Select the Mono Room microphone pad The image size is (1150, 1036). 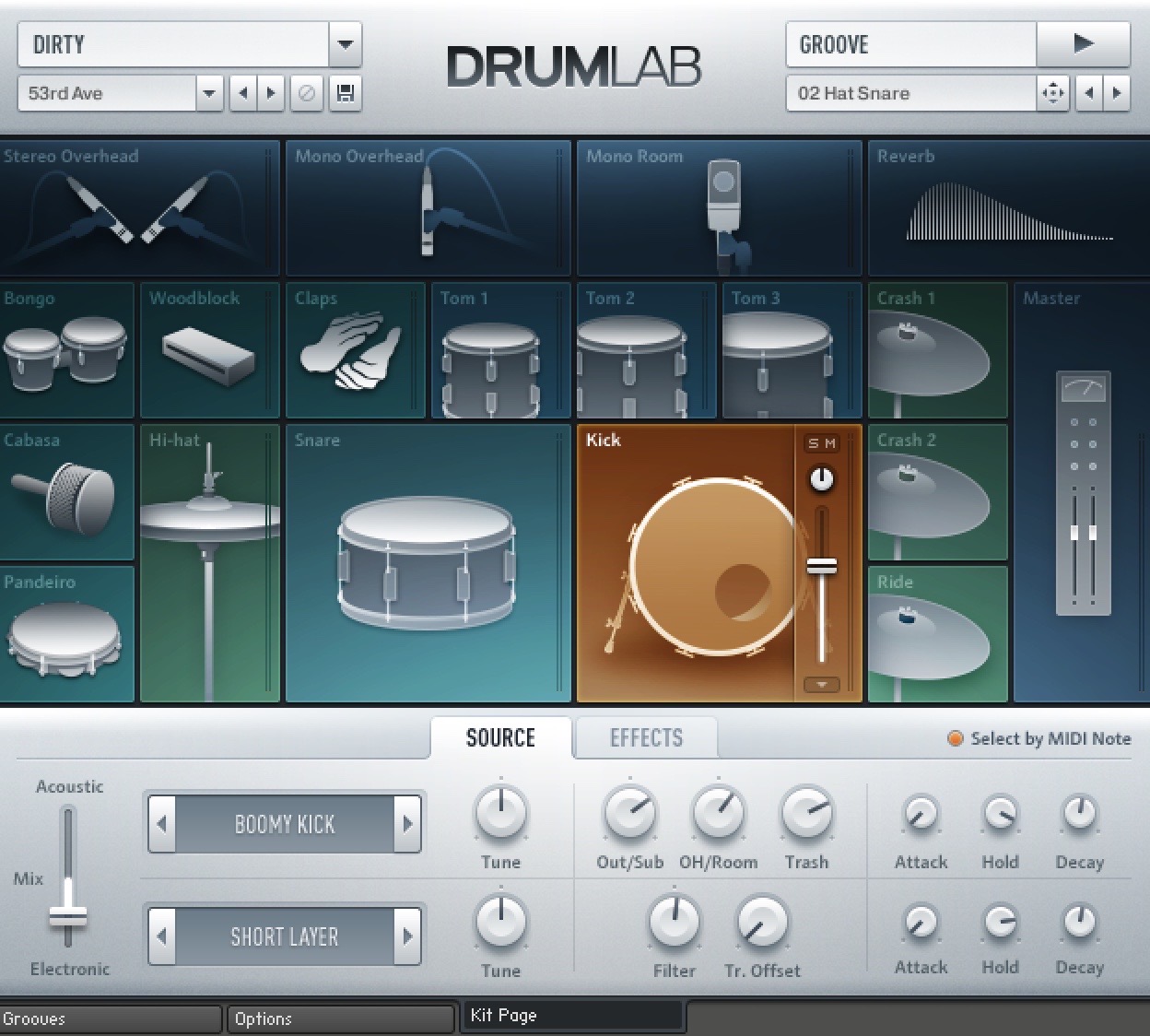719,207
